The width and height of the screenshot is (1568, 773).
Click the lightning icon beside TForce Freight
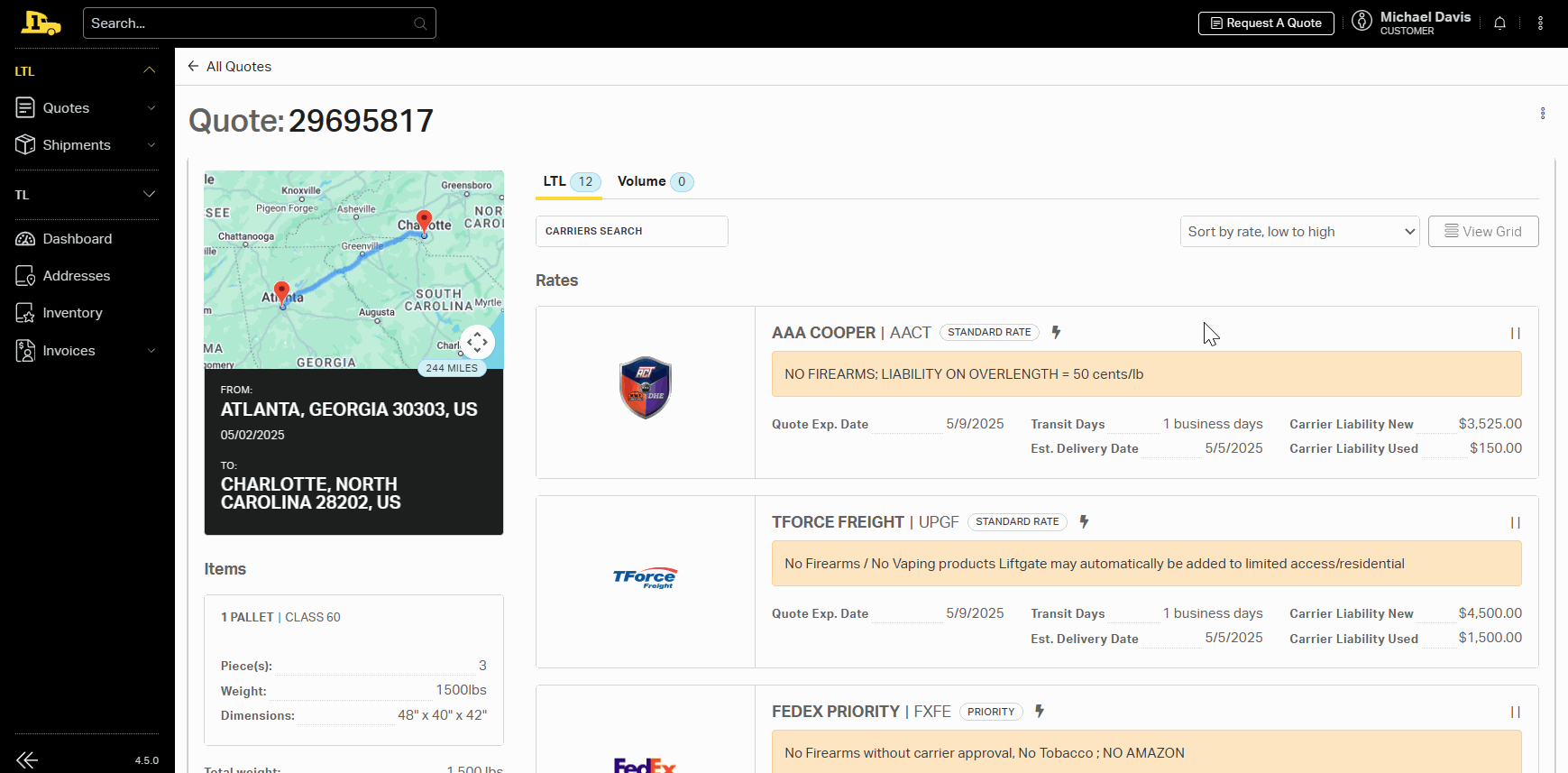tap(1084, 521)
